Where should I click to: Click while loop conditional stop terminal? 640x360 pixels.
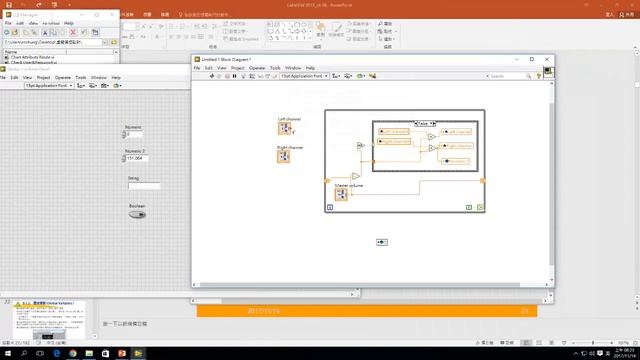480,207
